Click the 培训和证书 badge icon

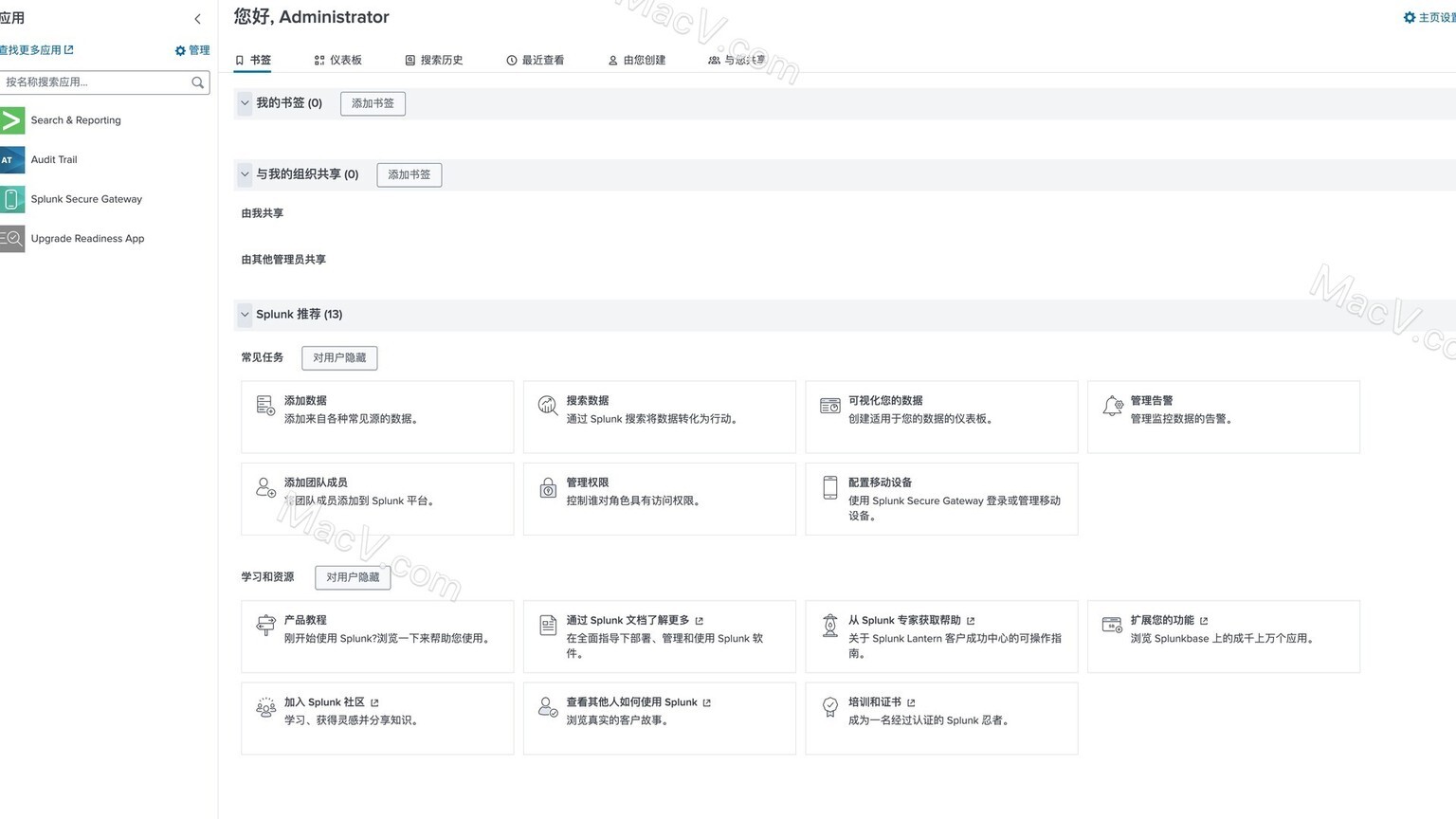829,707
